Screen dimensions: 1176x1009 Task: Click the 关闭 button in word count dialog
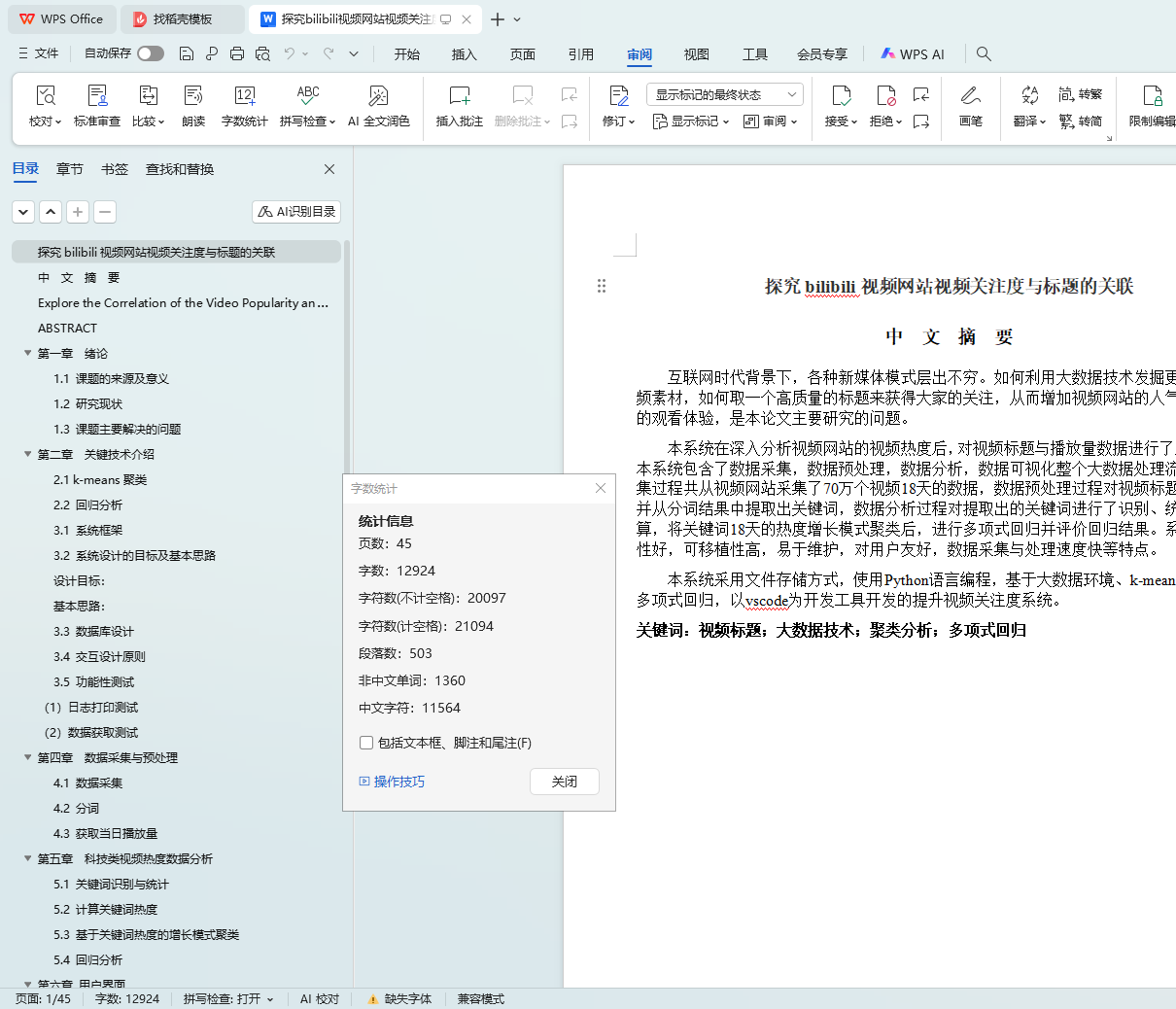(564, 782)
